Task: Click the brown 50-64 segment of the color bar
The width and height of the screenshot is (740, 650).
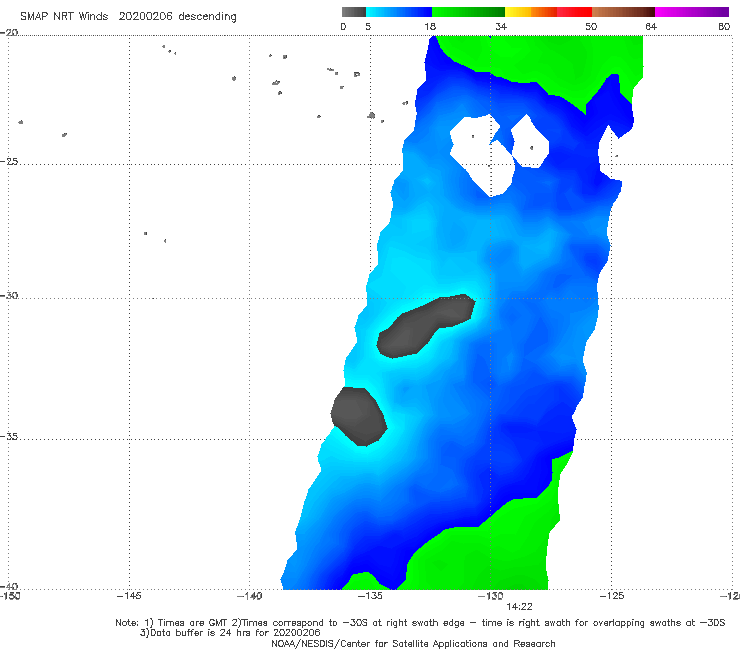Action: click(x=623, y=12)
